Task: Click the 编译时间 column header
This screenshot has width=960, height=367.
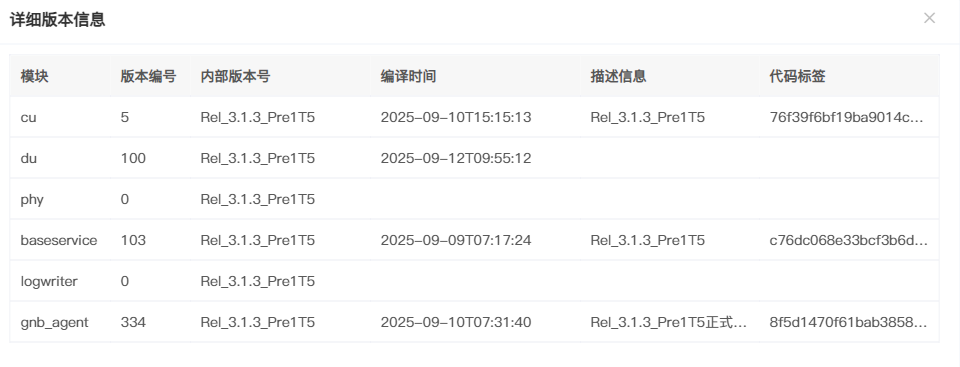Action: pyautogui.click(x=408, y=76)
